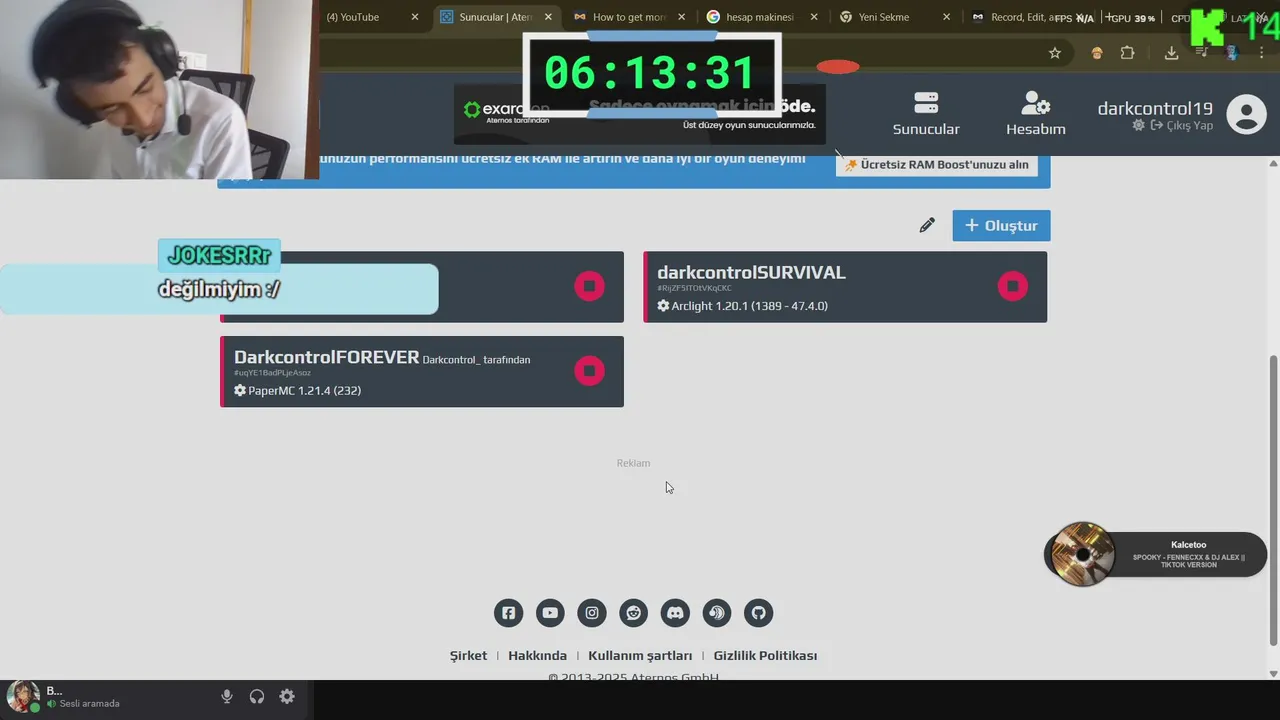Open the DarkcontrolFOREVER server card
The height and width of the screenshot is (720, 1280).
pyautogui.click(x=422, y=371)
